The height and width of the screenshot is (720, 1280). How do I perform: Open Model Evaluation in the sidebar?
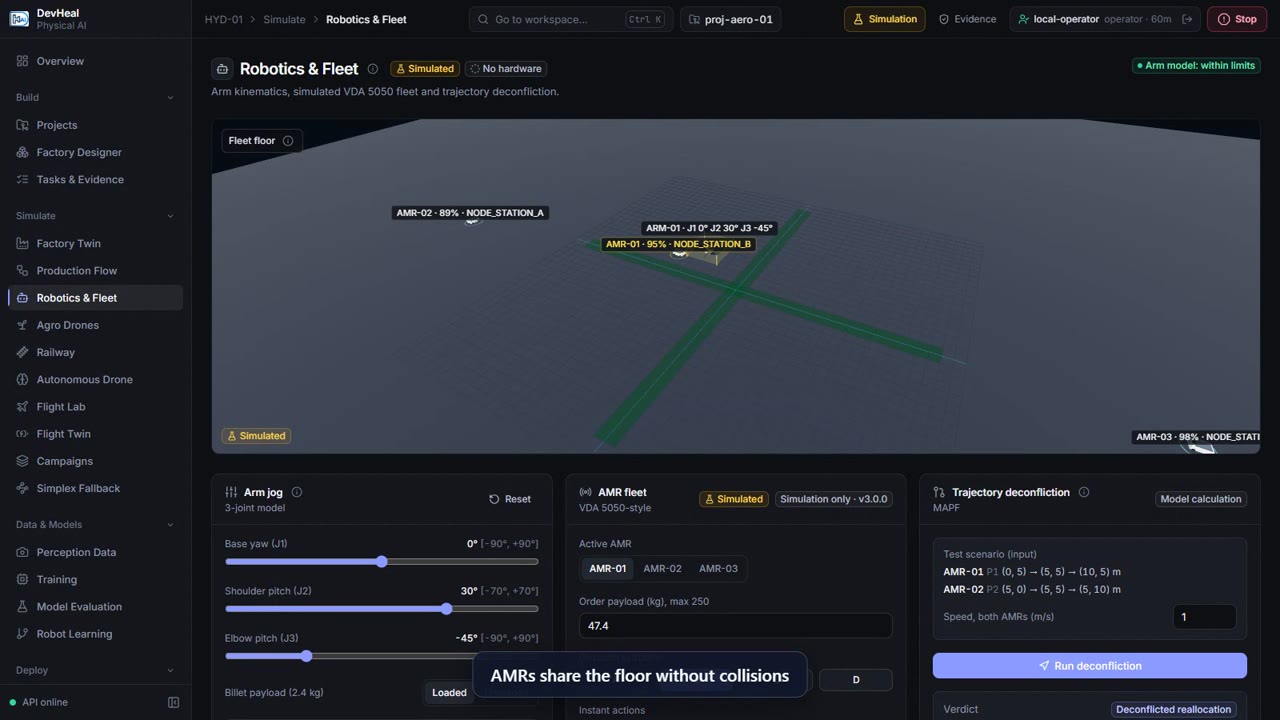pyautogui.click(x=95, y=607)
